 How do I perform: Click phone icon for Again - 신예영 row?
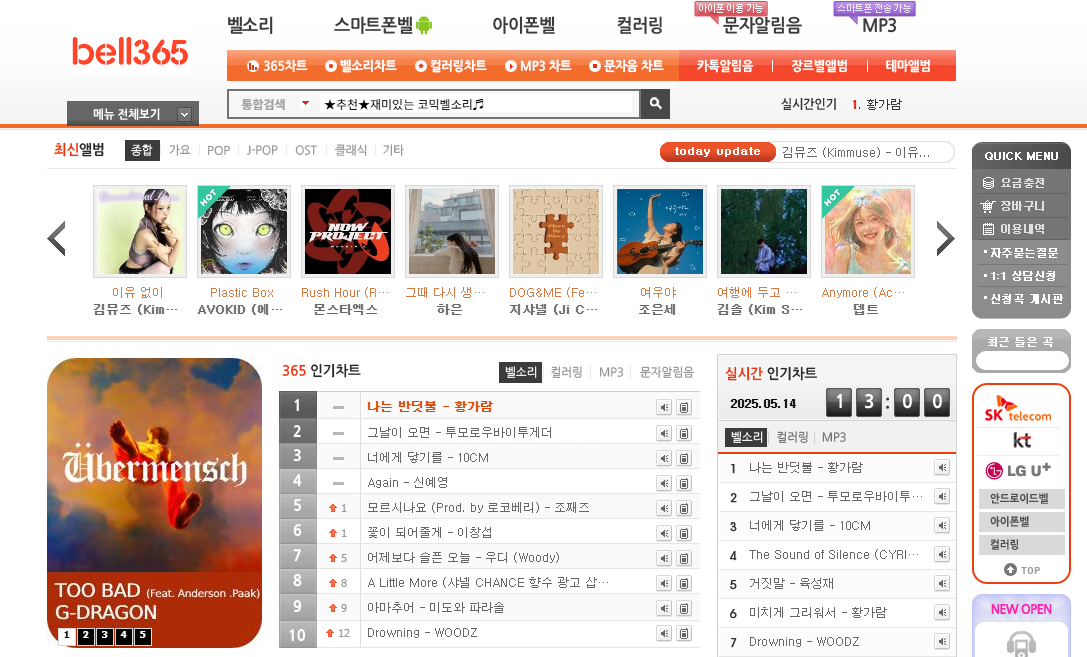point(684,483)
